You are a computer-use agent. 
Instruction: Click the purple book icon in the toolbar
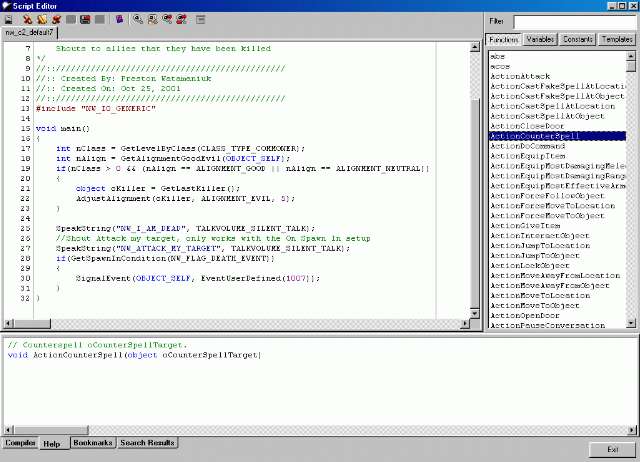click(120, 19)
